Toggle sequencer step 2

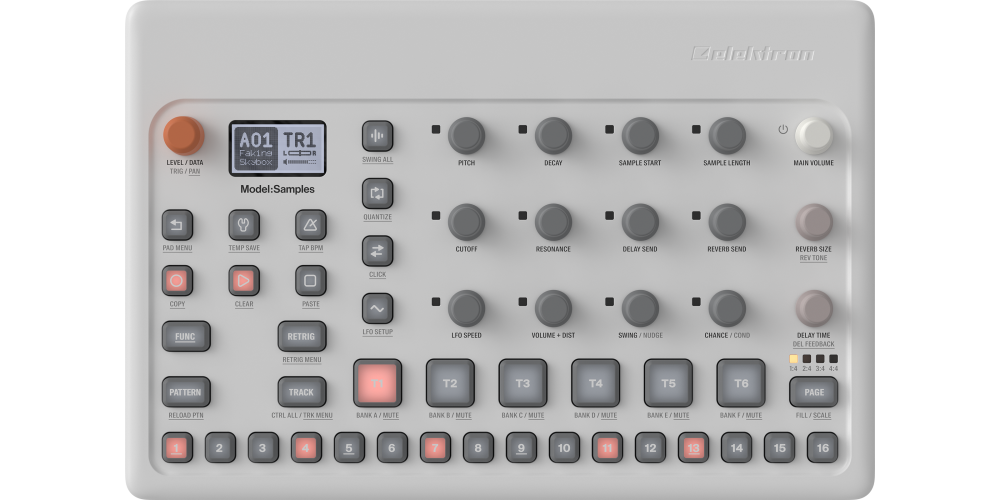click(220, 448)
